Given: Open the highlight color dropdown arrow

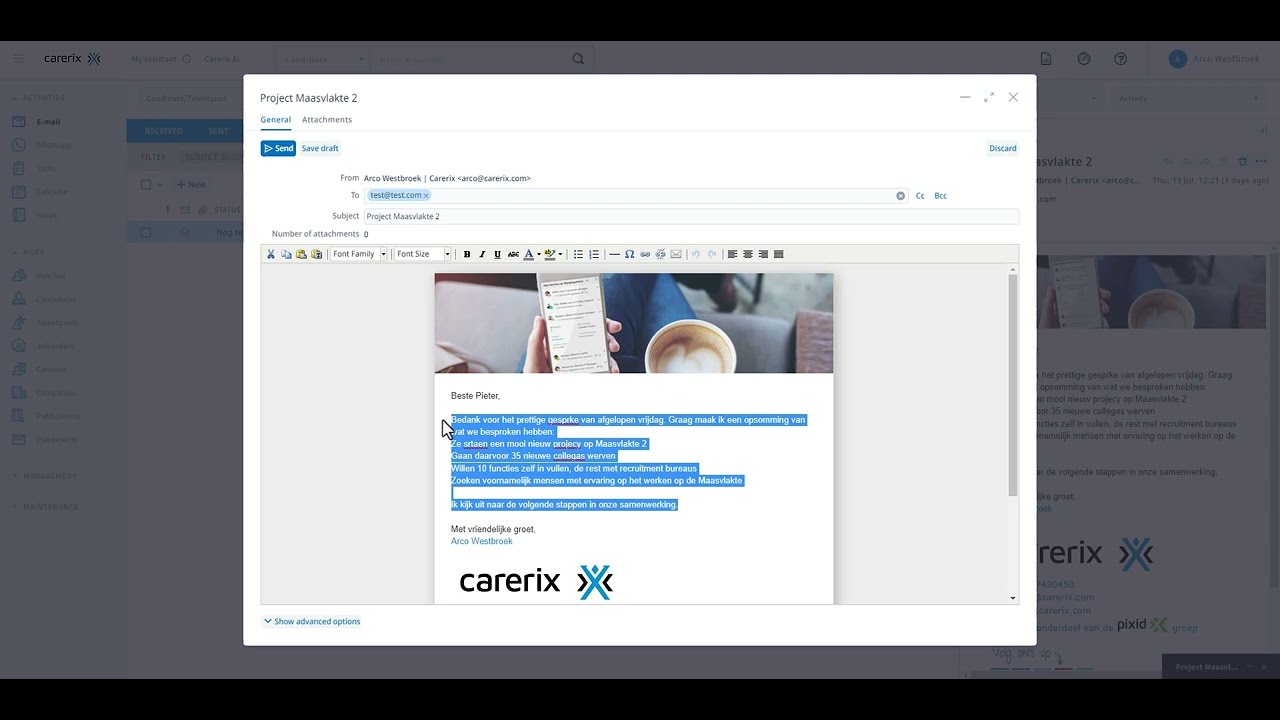Looking at the screenshot, I should click(x=560, y=254).
